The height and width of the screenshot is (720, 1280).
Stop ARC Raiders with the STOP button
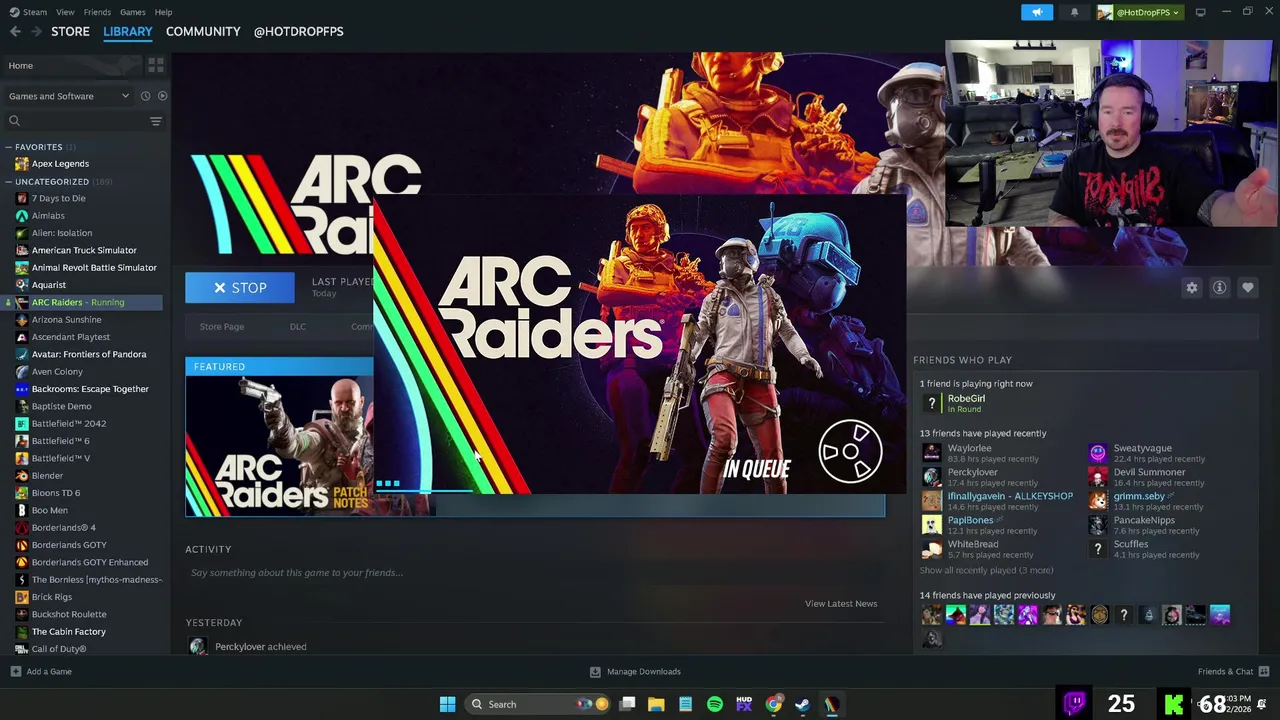click(x=240, y=288)
